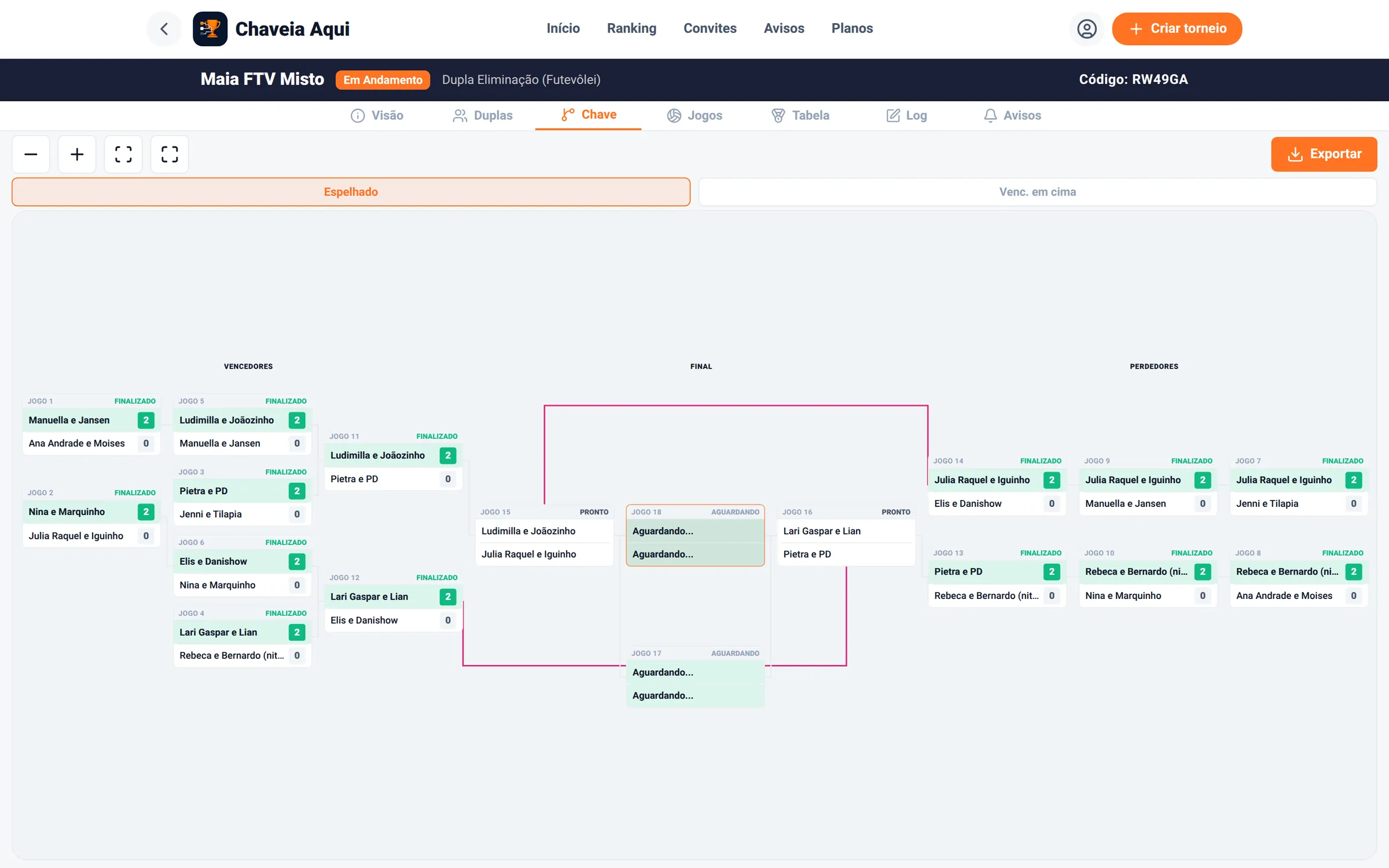
Task: Select the Chave bracket tab
Action: [589, 115]
